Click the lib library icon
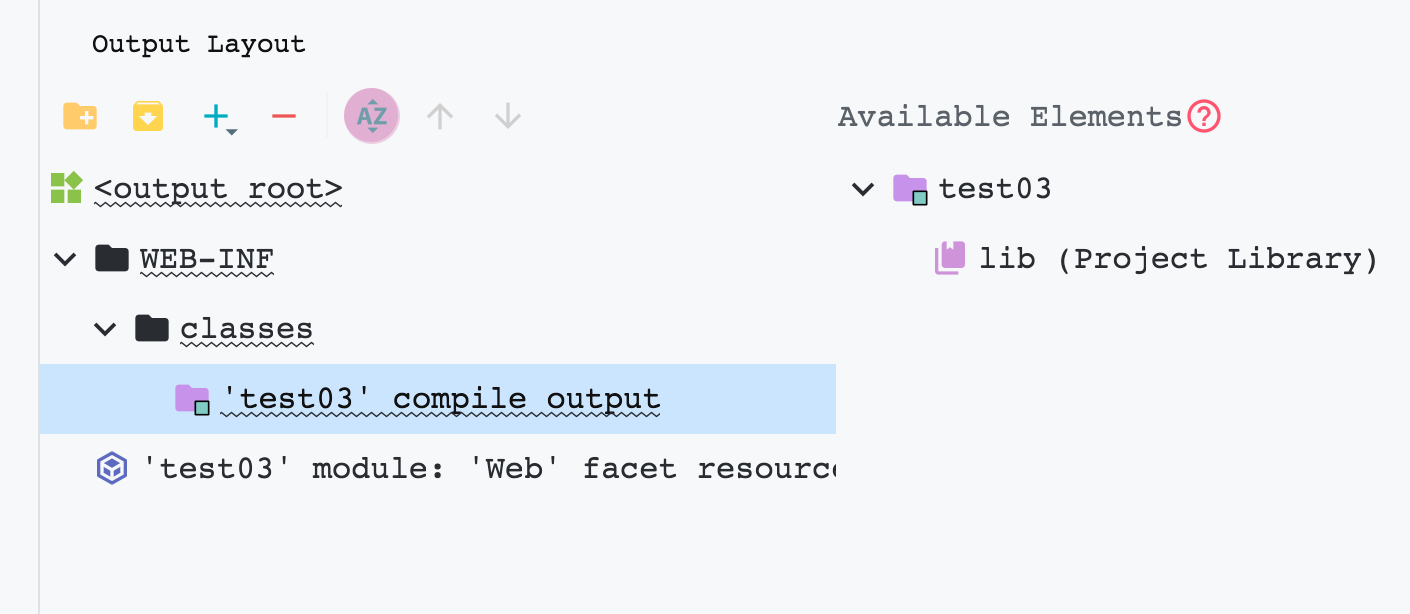Image resolution: width=1410 pixels, height=614 pixels. (950, 258)
